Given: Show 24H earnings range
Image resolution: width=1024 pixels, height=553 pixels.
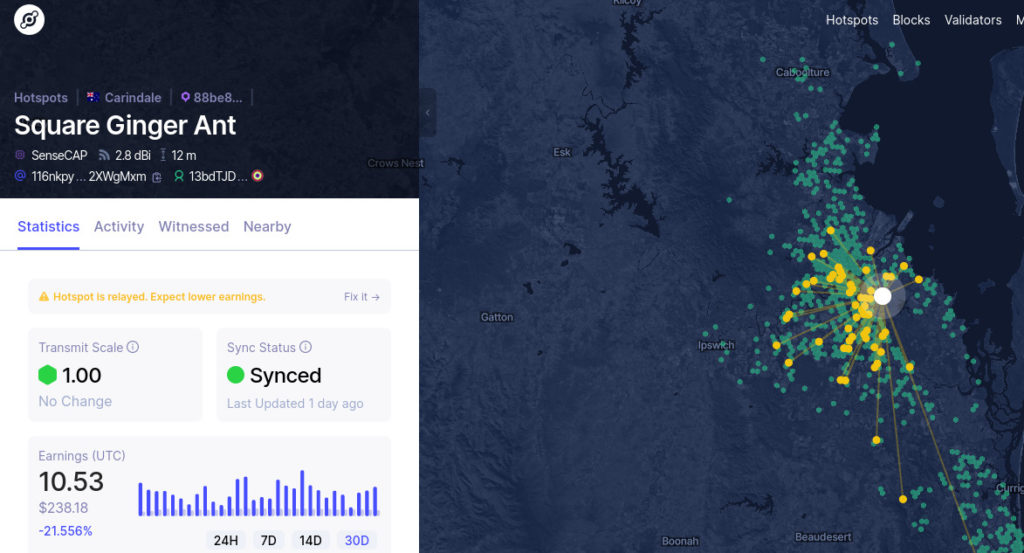Looking at the screenshot, I should [x=225, y=541].
